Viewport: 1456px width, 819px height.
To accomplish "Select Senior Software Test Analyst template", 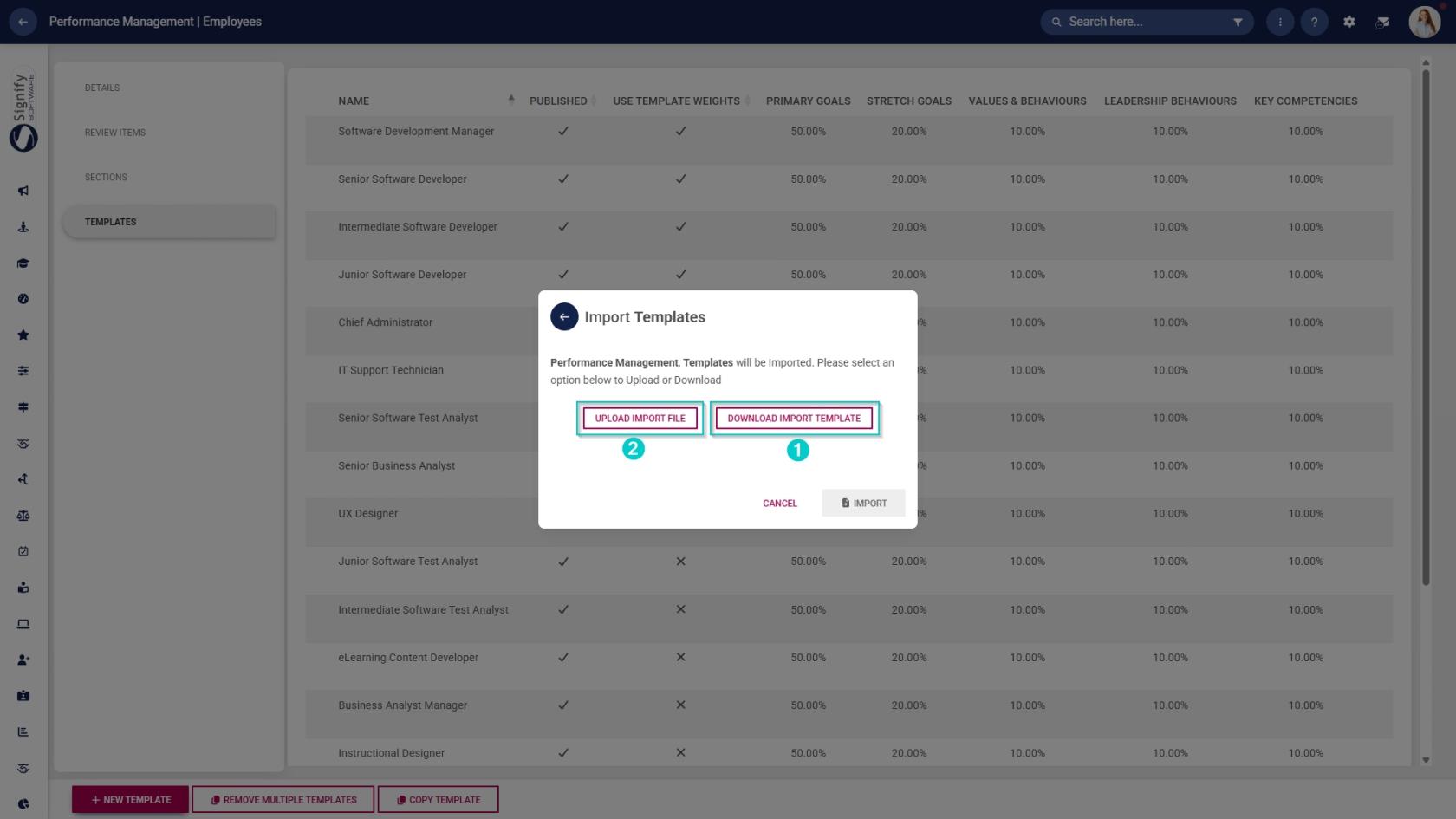I will (x=408, y=418).
